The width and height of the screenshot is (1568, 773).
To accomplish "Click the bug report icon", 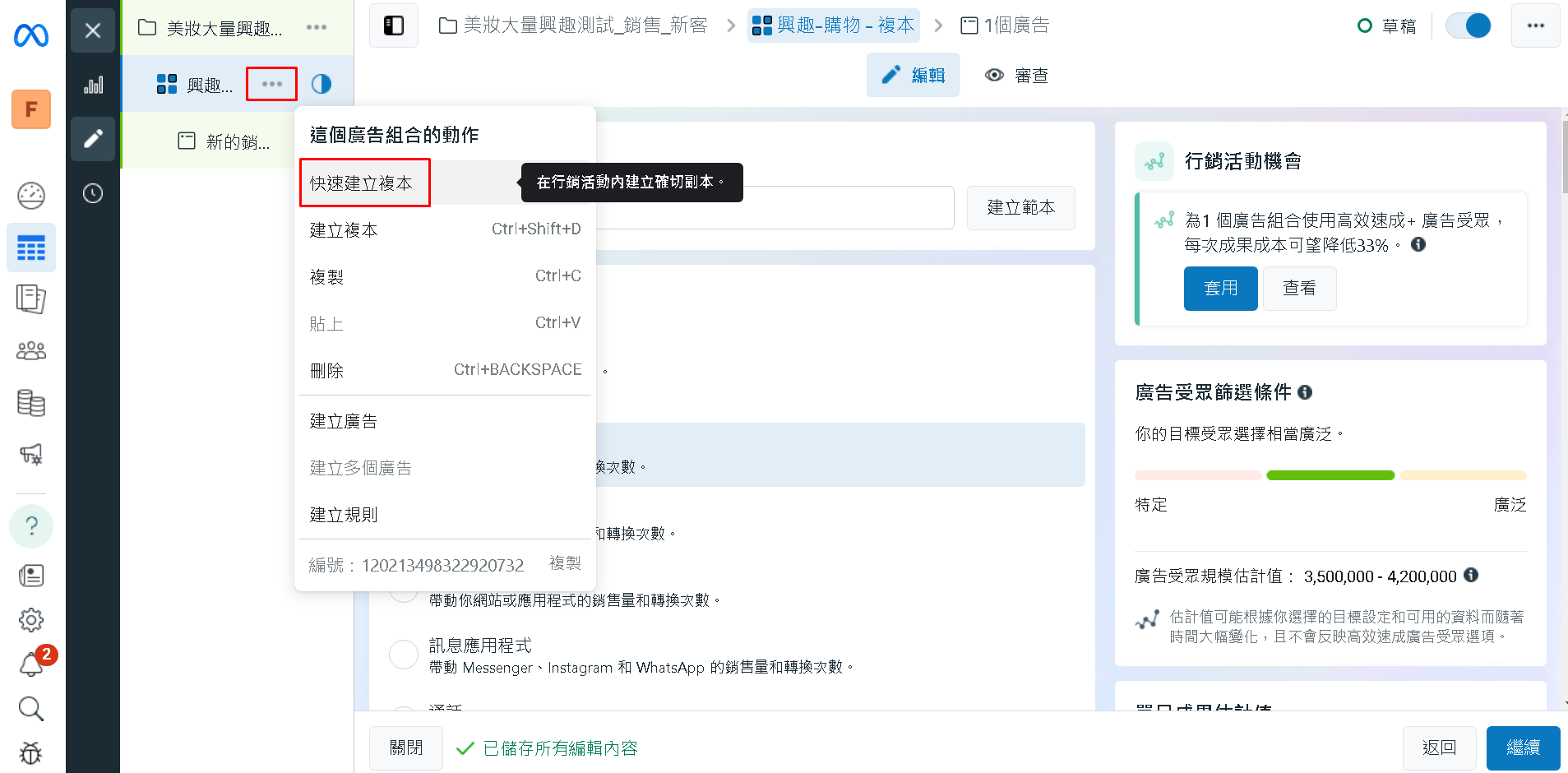I will (31, 753).
